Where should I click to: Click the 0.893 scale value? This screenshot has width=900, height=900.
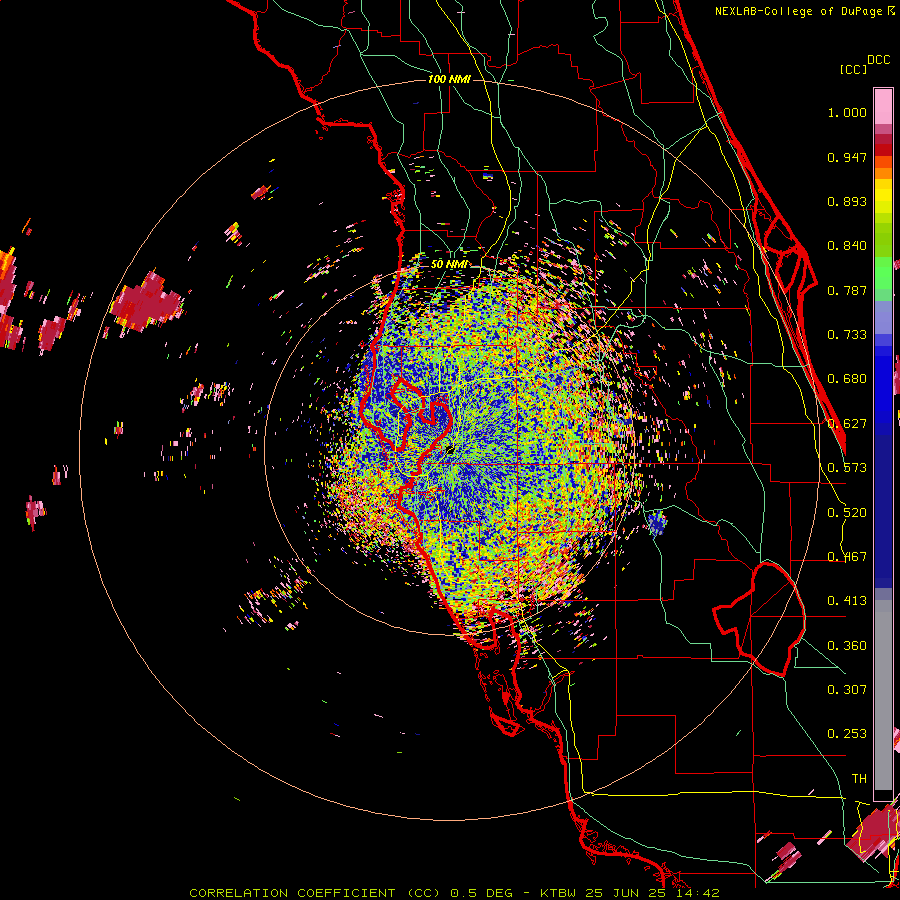coord(847,201)
